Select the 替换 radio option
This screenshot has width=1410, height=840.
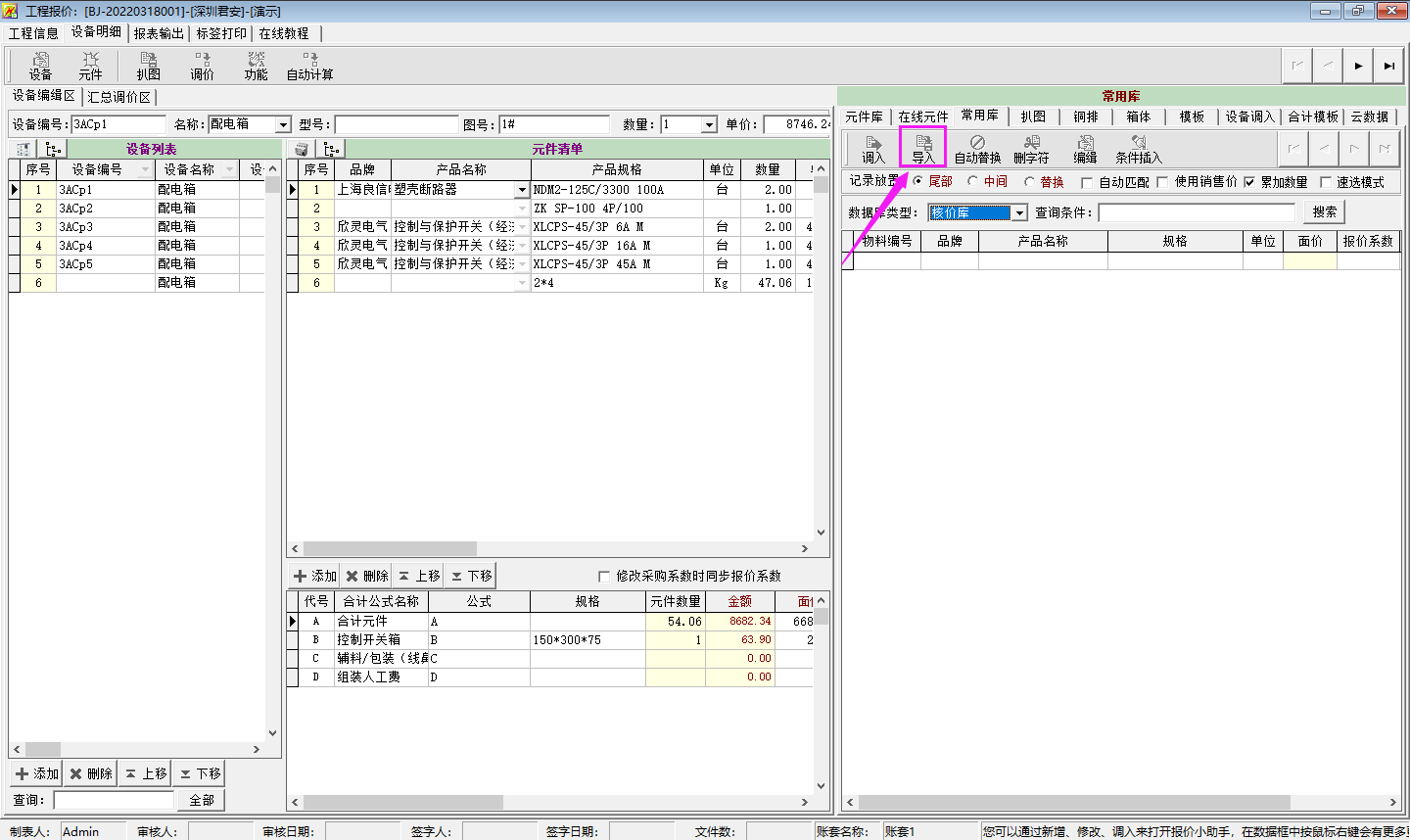[1029, 181]
